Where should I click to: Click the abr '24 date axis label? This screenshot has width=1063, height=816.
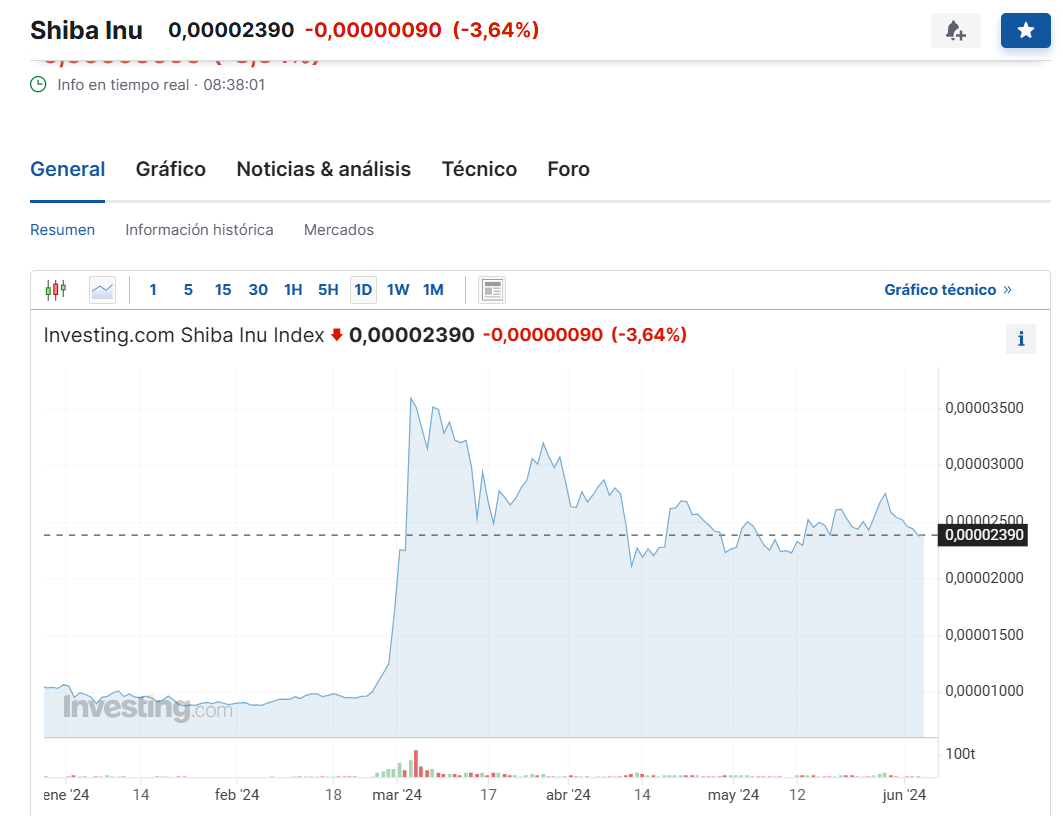[x=568, y=795]
